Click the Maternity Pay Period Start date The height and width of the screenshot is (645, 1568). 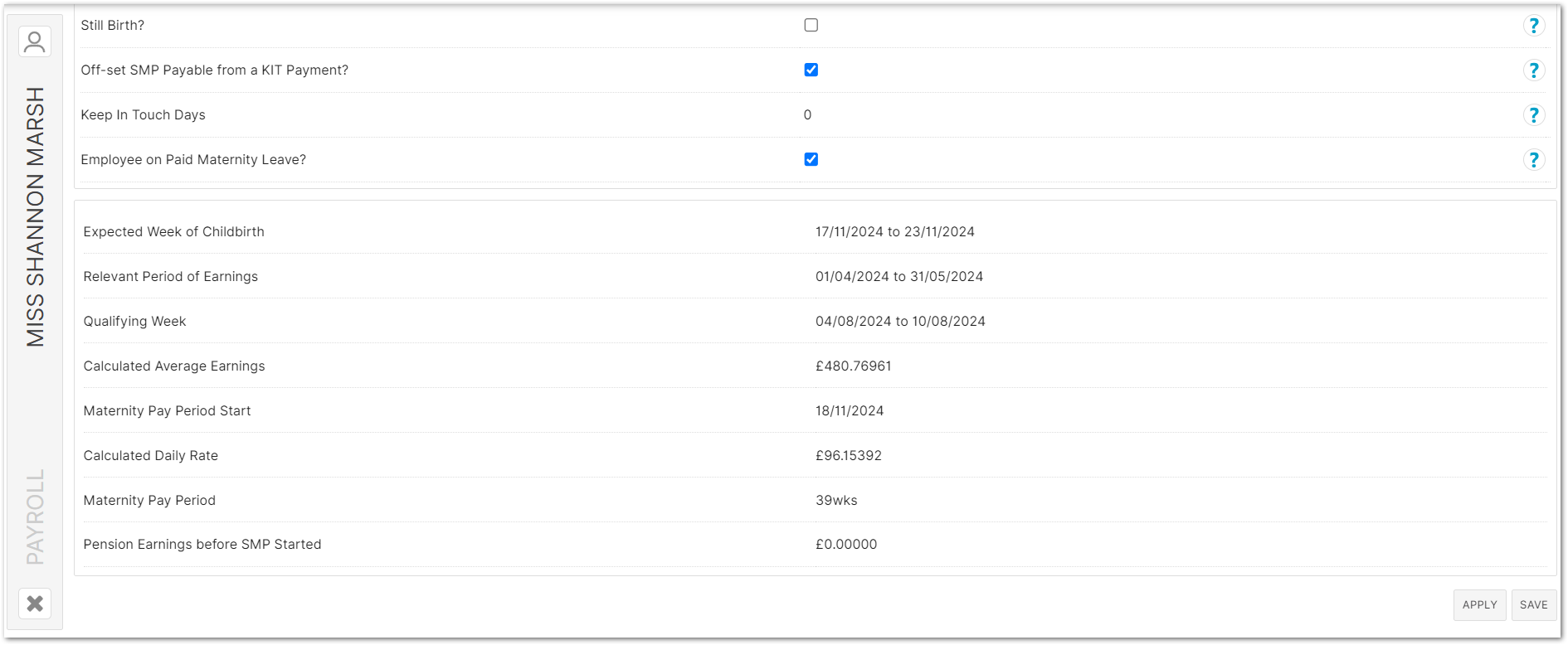(x=850, y=411)
